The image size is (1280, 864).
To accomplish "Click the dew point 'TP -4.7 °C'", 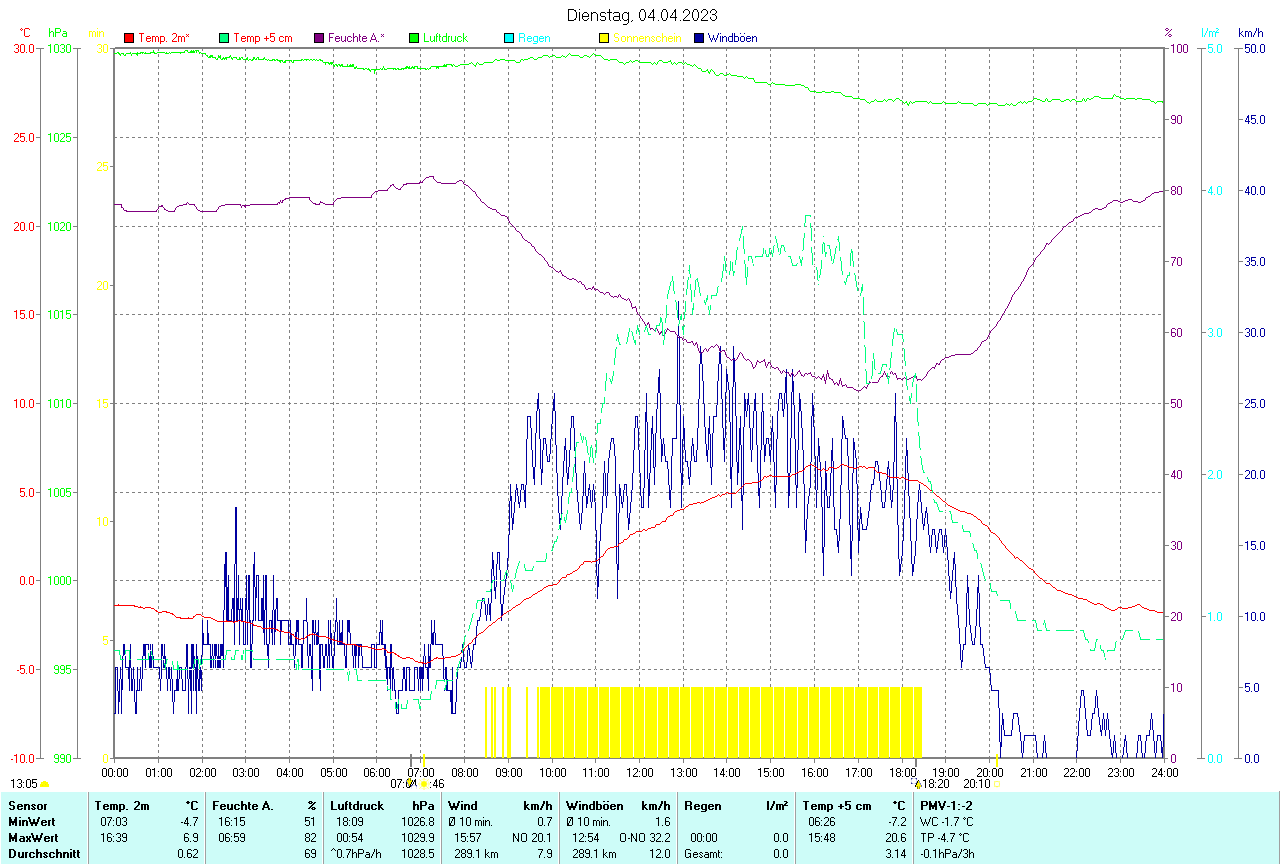I will click(946, 838).
